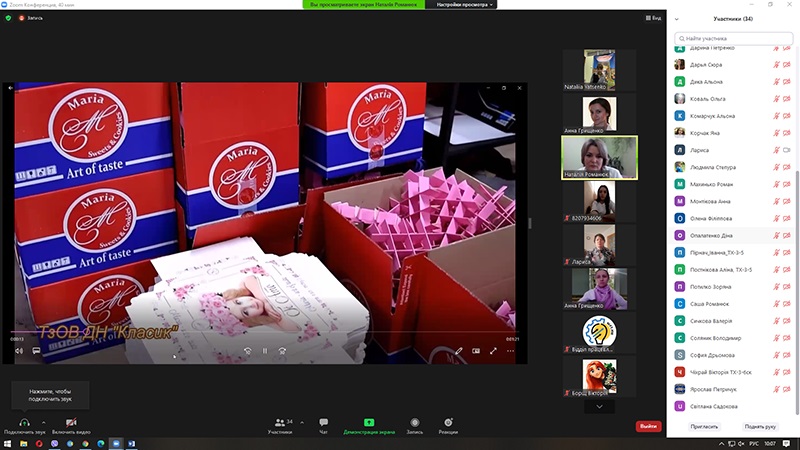This screenshot has width=800, height=450.
Task: Click the Join Audio headphones icon
Action: click(24, 422)
